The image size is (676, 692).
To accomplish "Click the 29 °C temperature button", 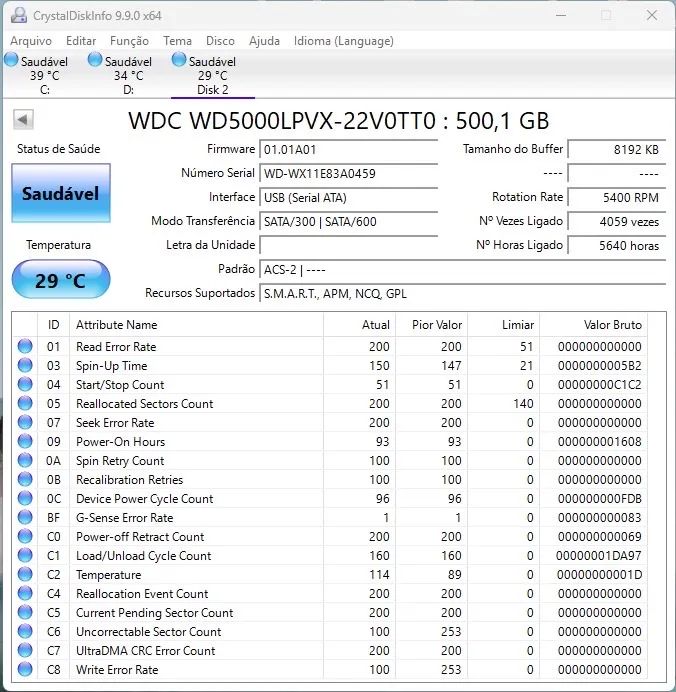I will (61, 280).
